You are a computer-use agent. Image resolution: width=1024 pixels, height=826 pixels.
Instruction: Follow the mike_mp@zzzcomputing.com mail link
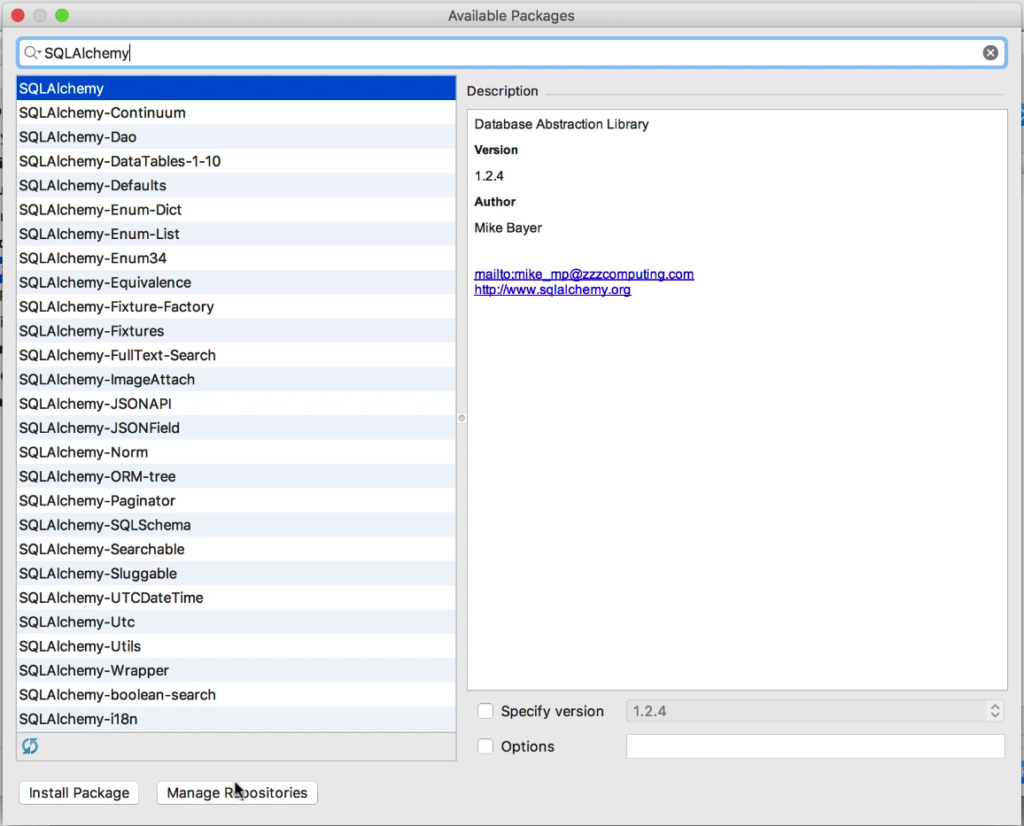(x=584, y=274)
